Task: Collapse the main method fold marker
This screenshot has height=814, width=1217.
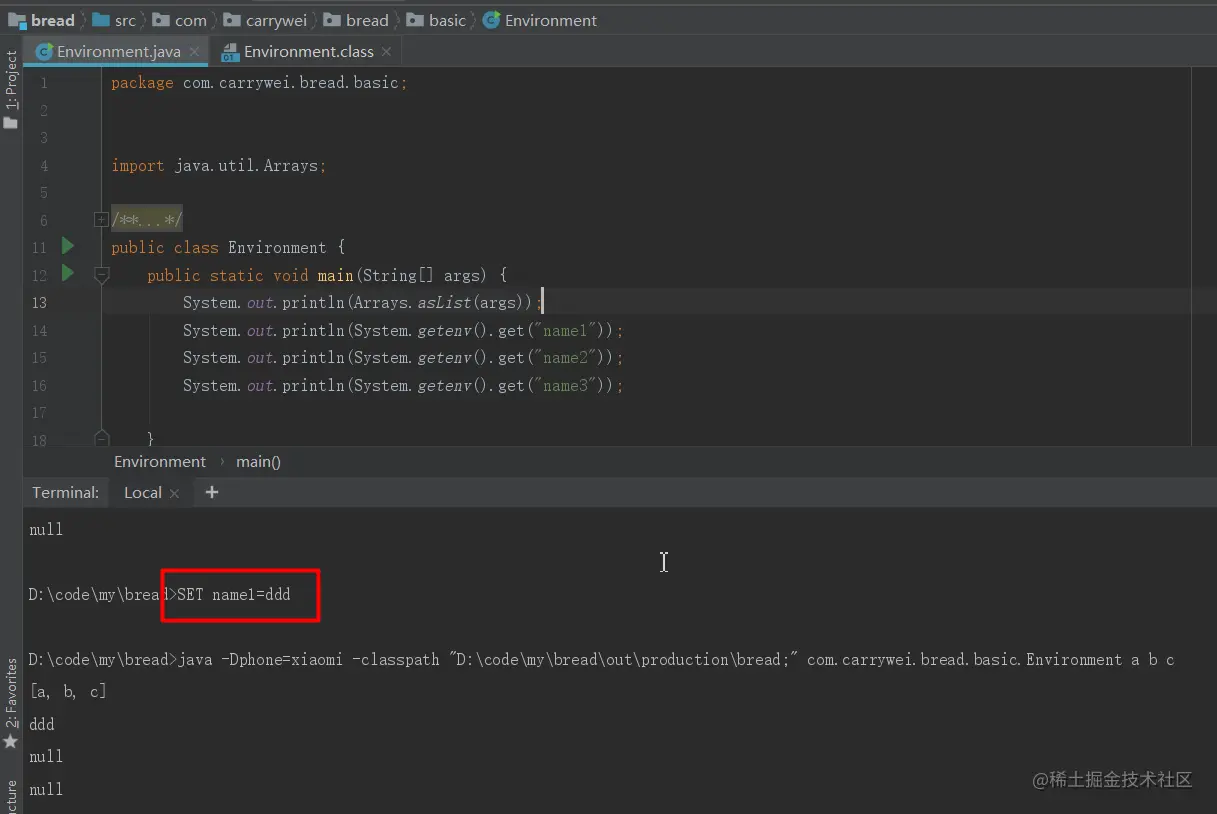Action: [x=101, y=275]
